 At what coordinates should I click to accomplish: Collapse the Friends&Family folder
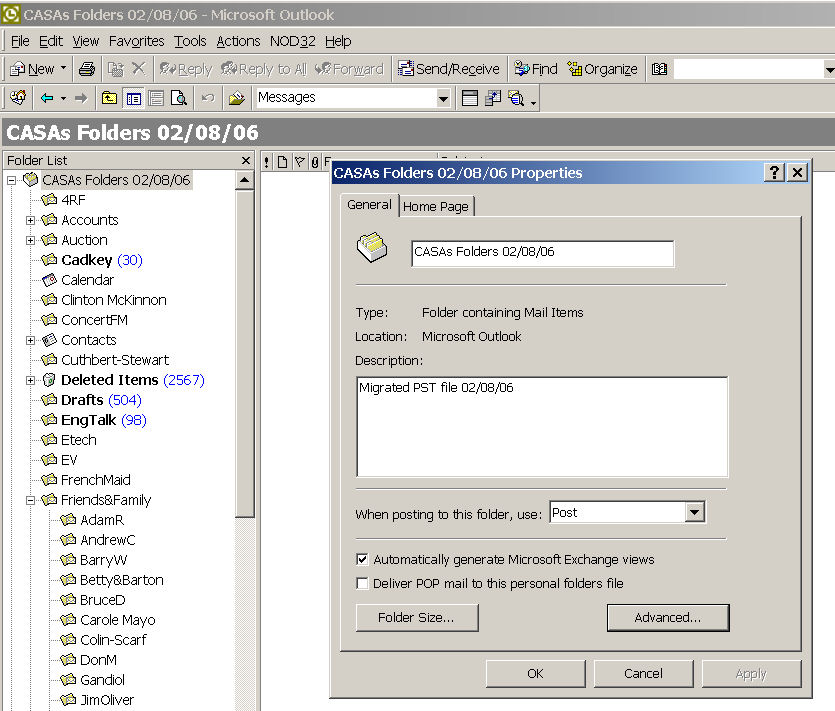[30, 500]
